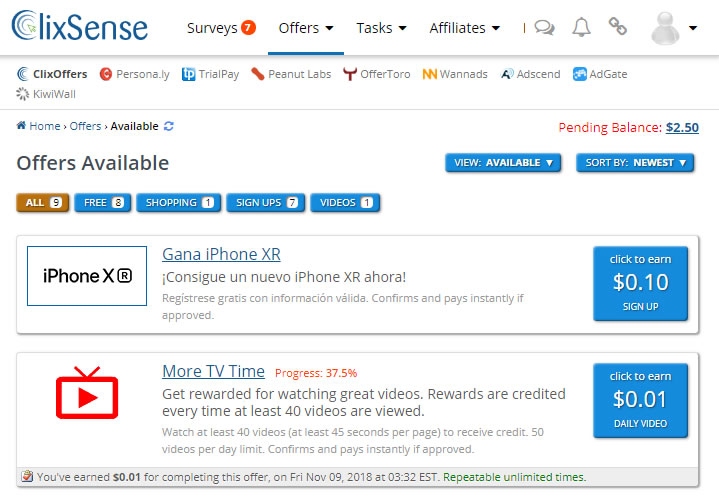This screenshot has width=719, height=499.
Task: Expand the account dropdown arrow
Action: click(x=693, y=28)
